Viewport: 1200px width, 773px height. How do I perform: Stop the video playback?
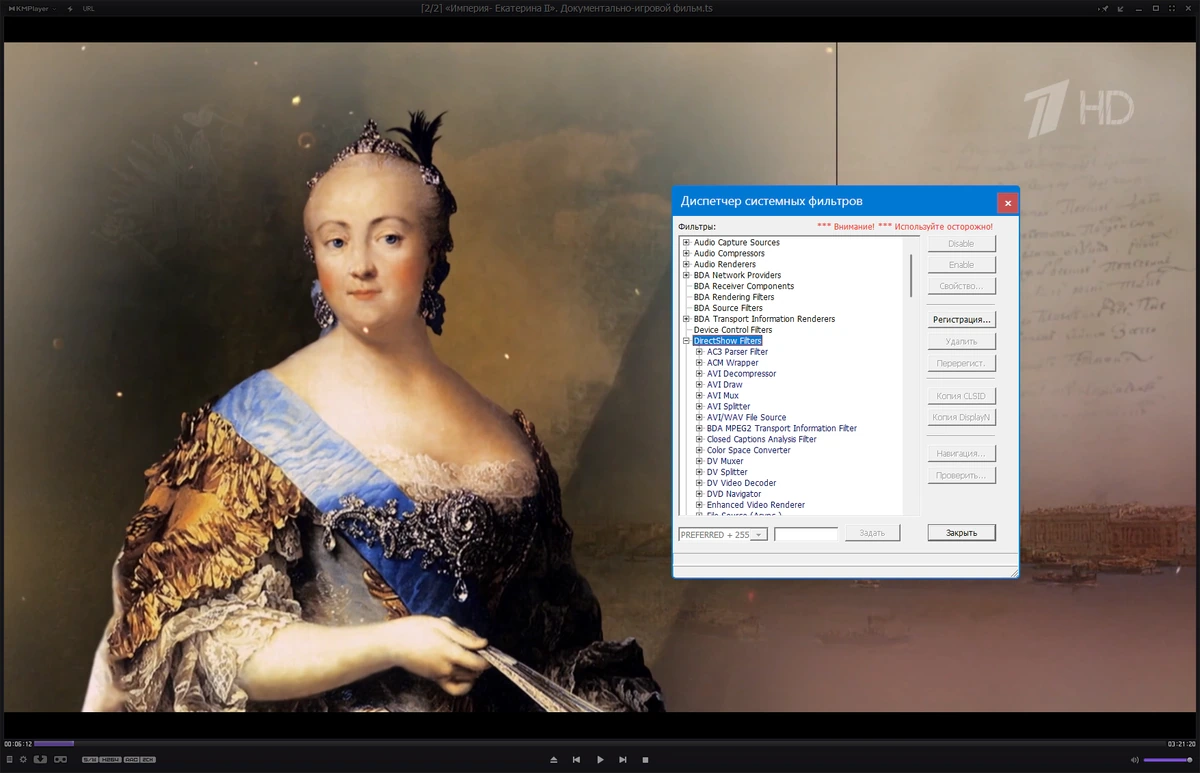tap(646, 760)
